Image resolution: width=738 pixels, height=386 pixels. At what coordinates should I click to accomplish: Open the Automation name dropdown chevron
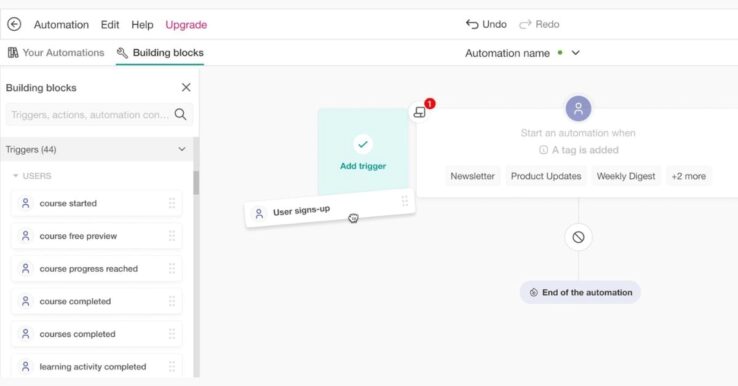(x=575, y=53)
